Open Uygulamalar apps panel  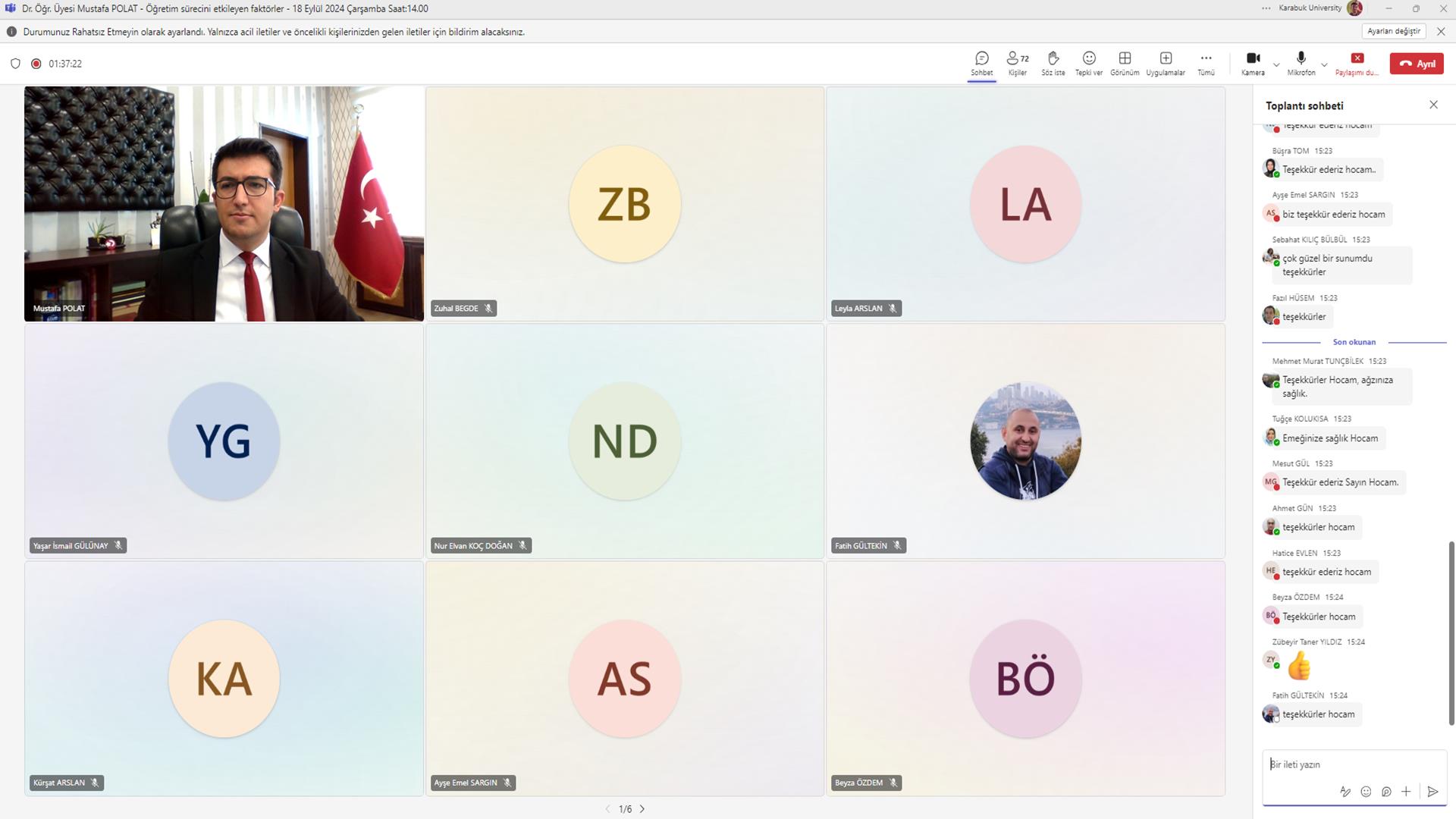tap(1166, 64)
